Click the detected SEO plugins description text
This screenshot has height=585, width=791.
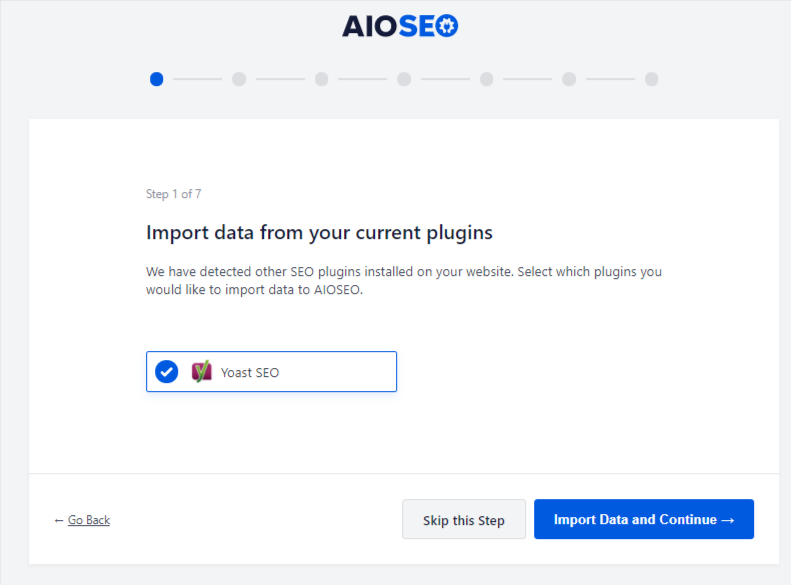[x=404, y=280]
